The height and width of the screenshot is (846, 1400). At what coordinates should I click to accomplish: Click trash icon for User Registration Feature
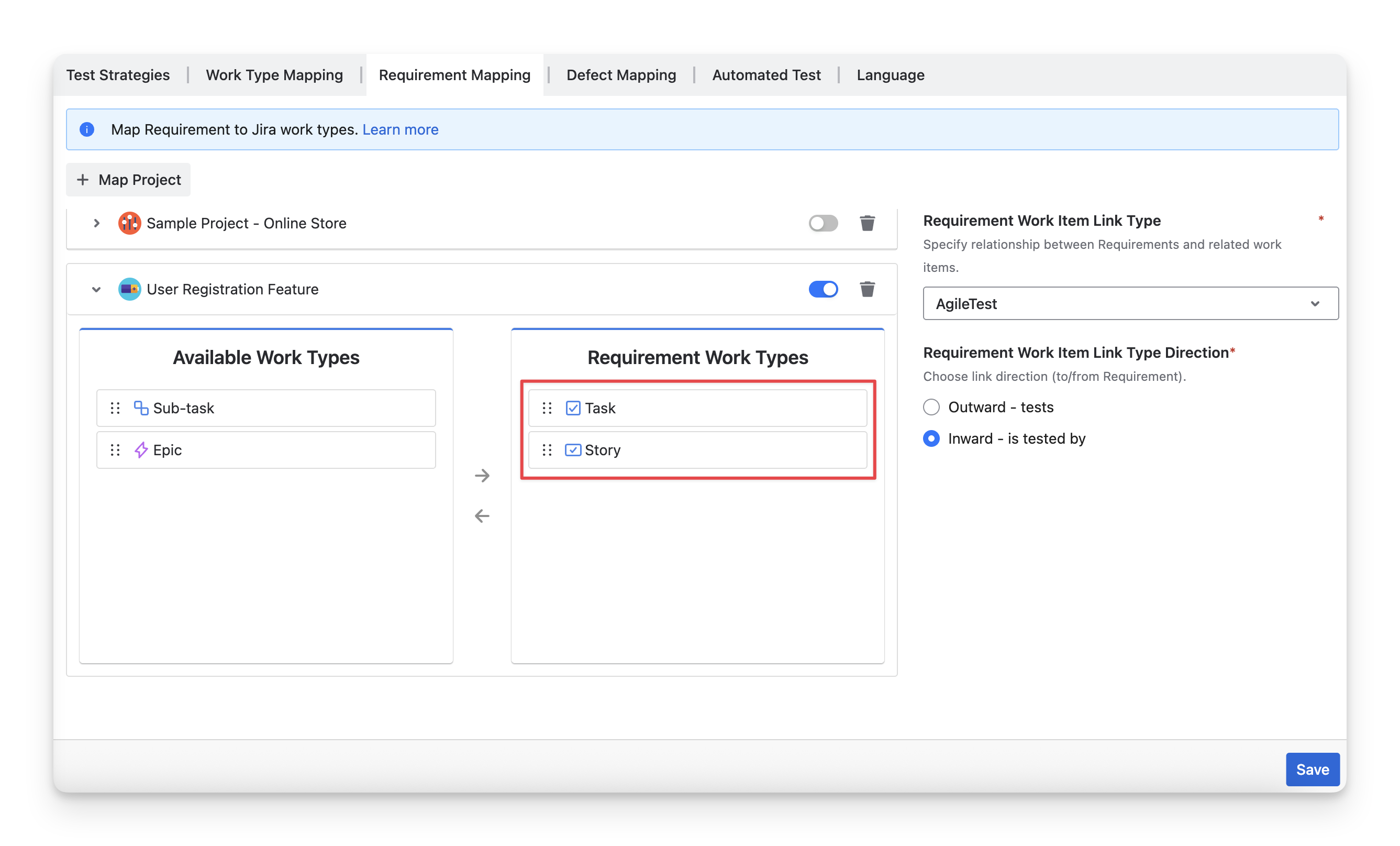pos(867,289)
